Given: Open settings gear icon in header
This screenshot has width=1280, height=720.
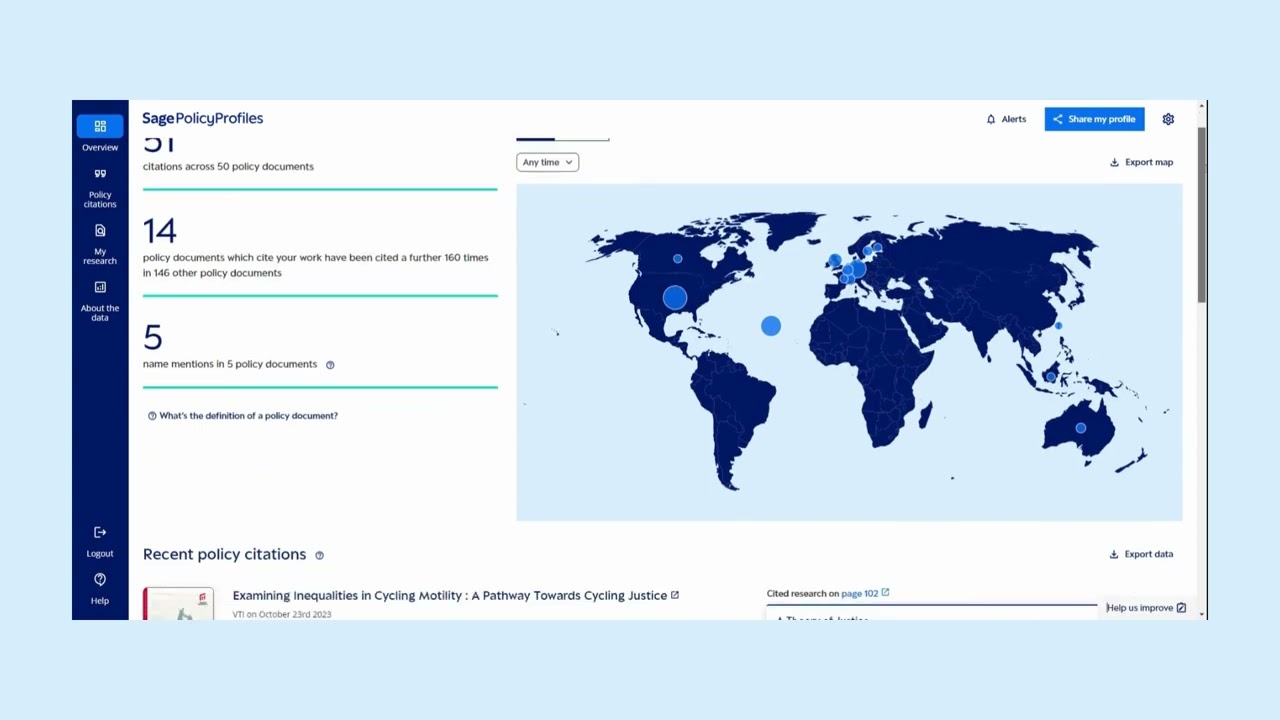Looking at the screenshot, I should point(1168,119).
